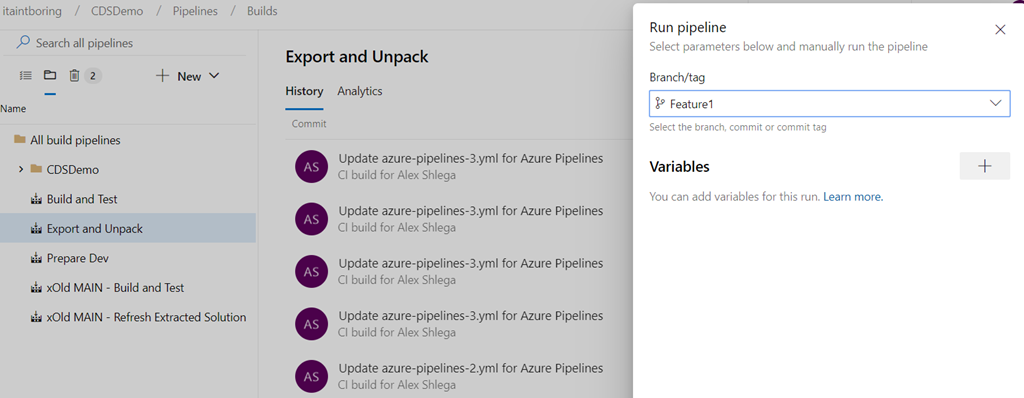Click the Variables heading
This screenshot has width=1024, height=398.
click(x=679, y=167)
